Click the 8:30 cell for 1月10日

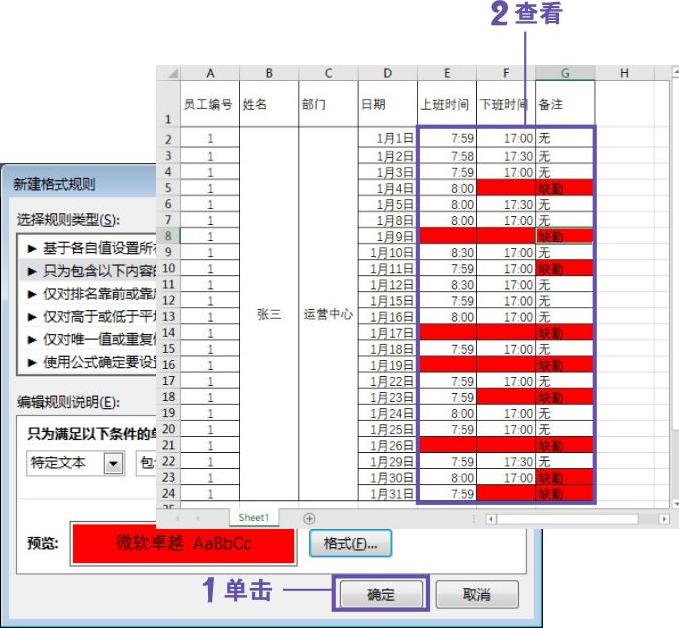447,252
